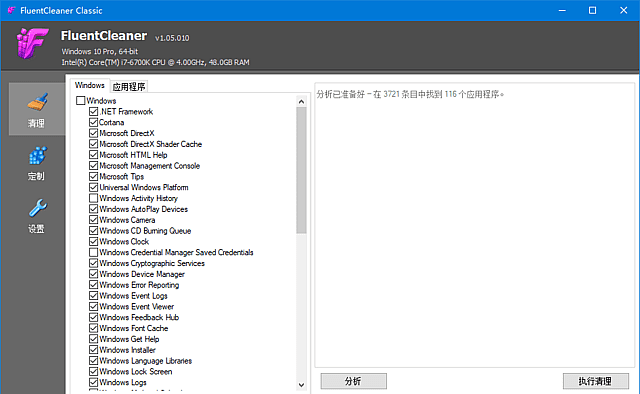Uncheck Microsoft Management Console checkbox
Image resolution: width=640 pixels, height=394 pixels.
tap(93, 165)
